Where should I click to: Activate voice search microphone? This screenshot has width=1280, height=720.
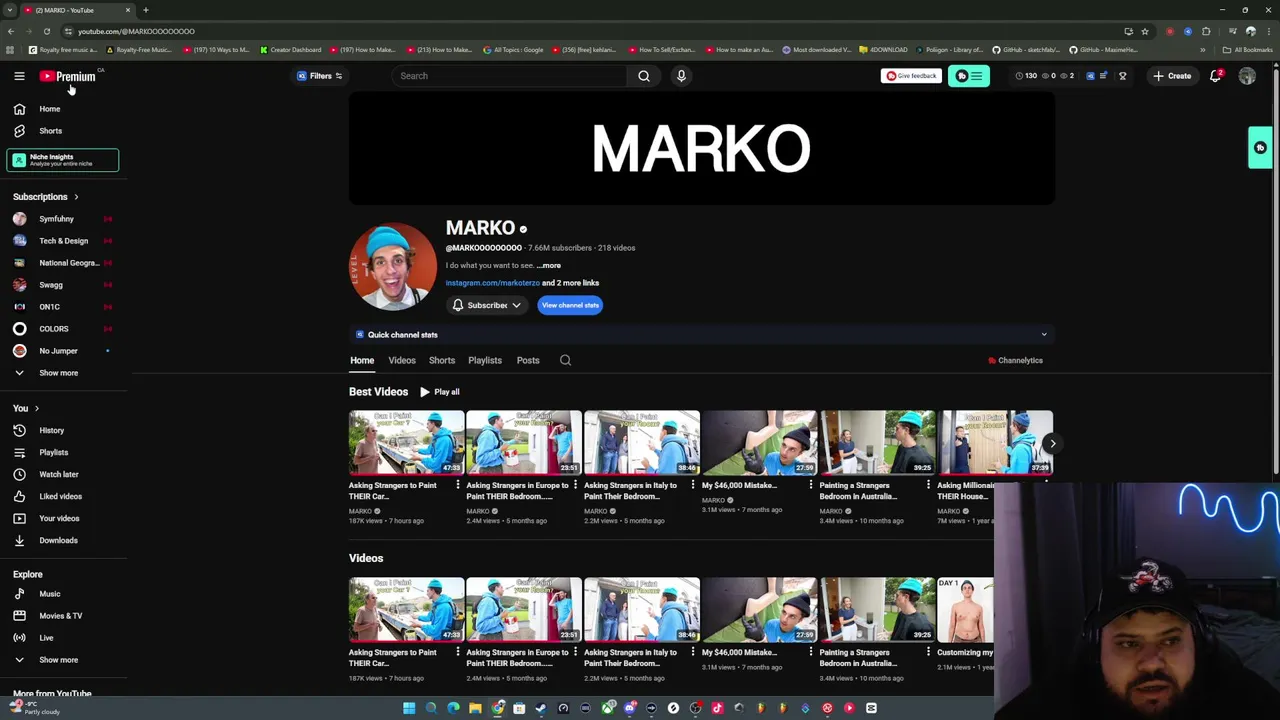681,76
